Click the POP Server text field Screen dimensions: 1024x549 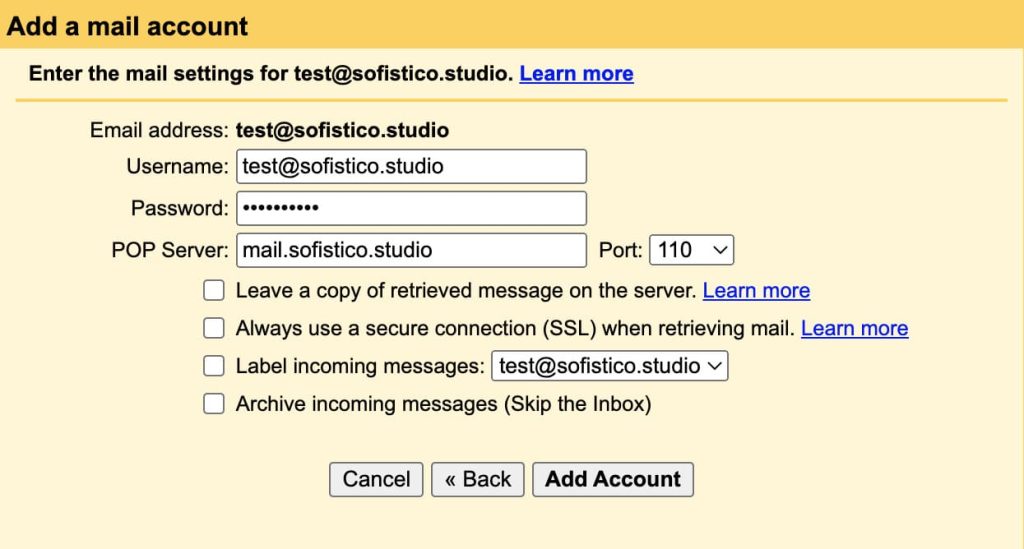coord(411,250)
